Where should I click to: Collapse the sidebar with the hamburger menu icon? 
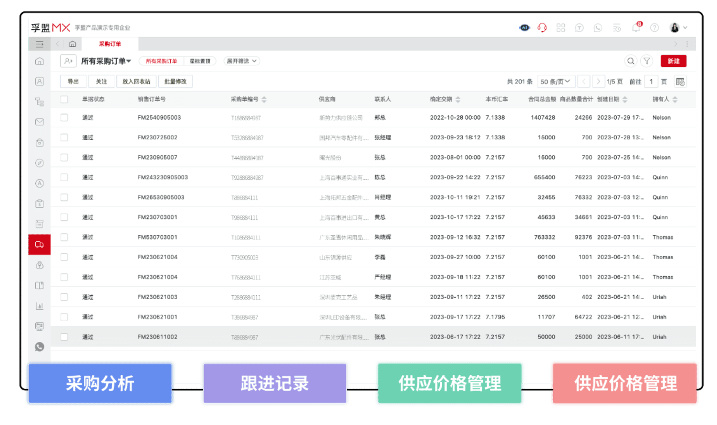[39, 44]
